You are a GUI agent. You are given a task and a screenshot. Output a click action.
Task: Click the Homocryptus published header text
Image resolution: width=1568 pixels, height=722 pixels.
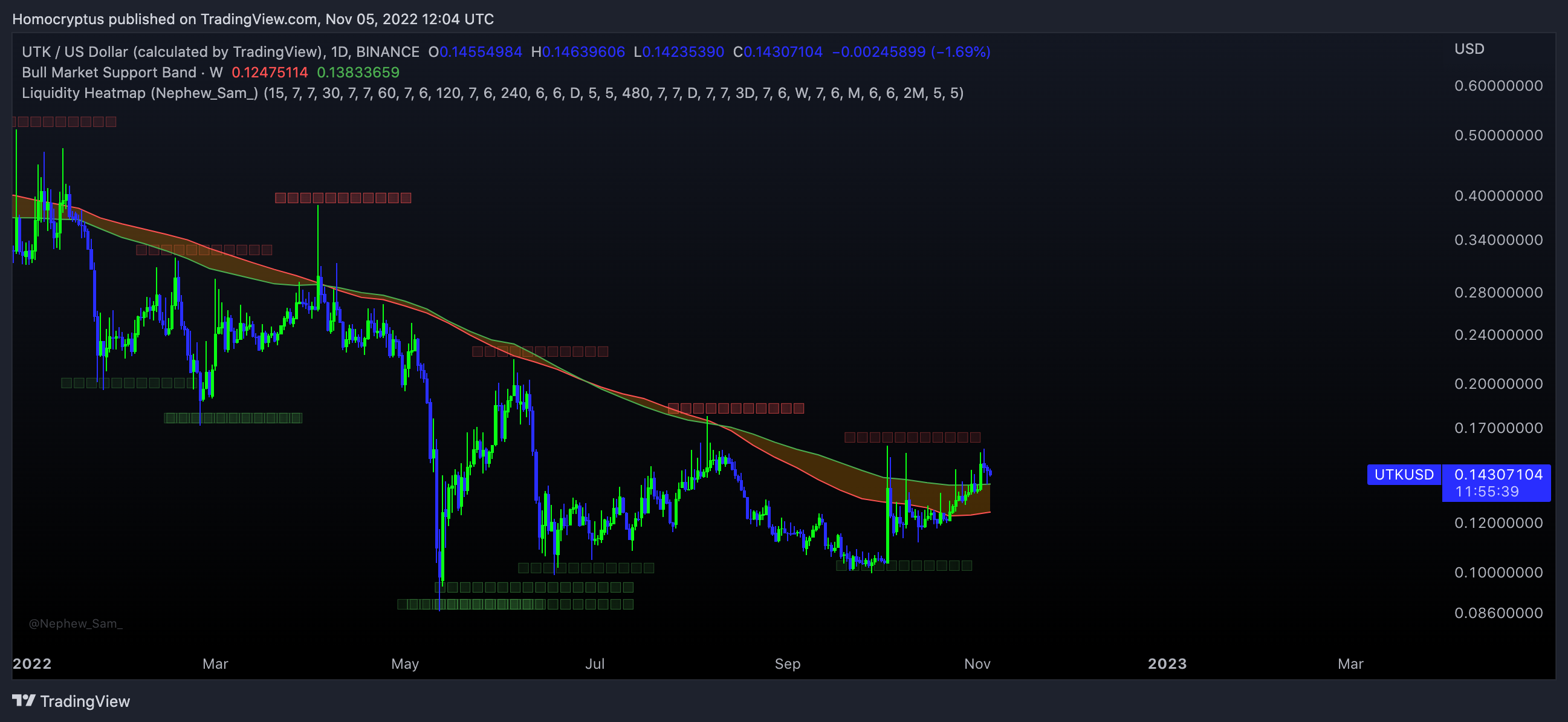pos(253,19)
